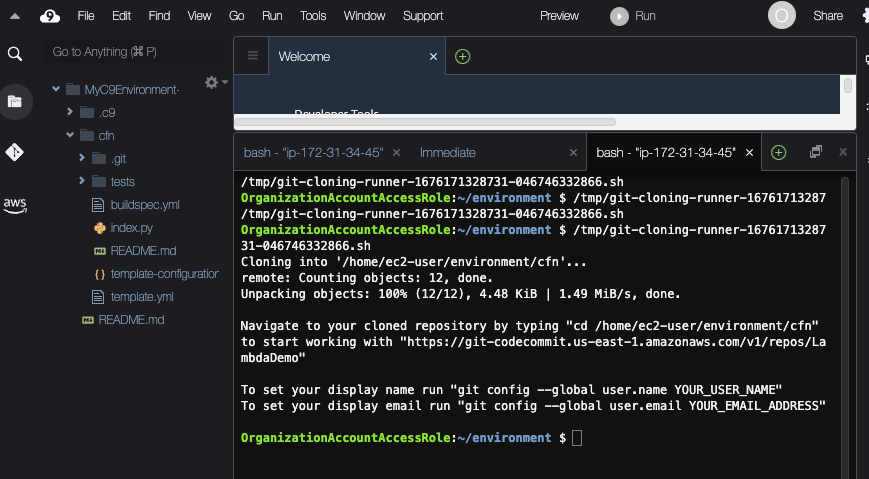
Task: Click the terminal cursor at the prompt
Action: [577, 438]
